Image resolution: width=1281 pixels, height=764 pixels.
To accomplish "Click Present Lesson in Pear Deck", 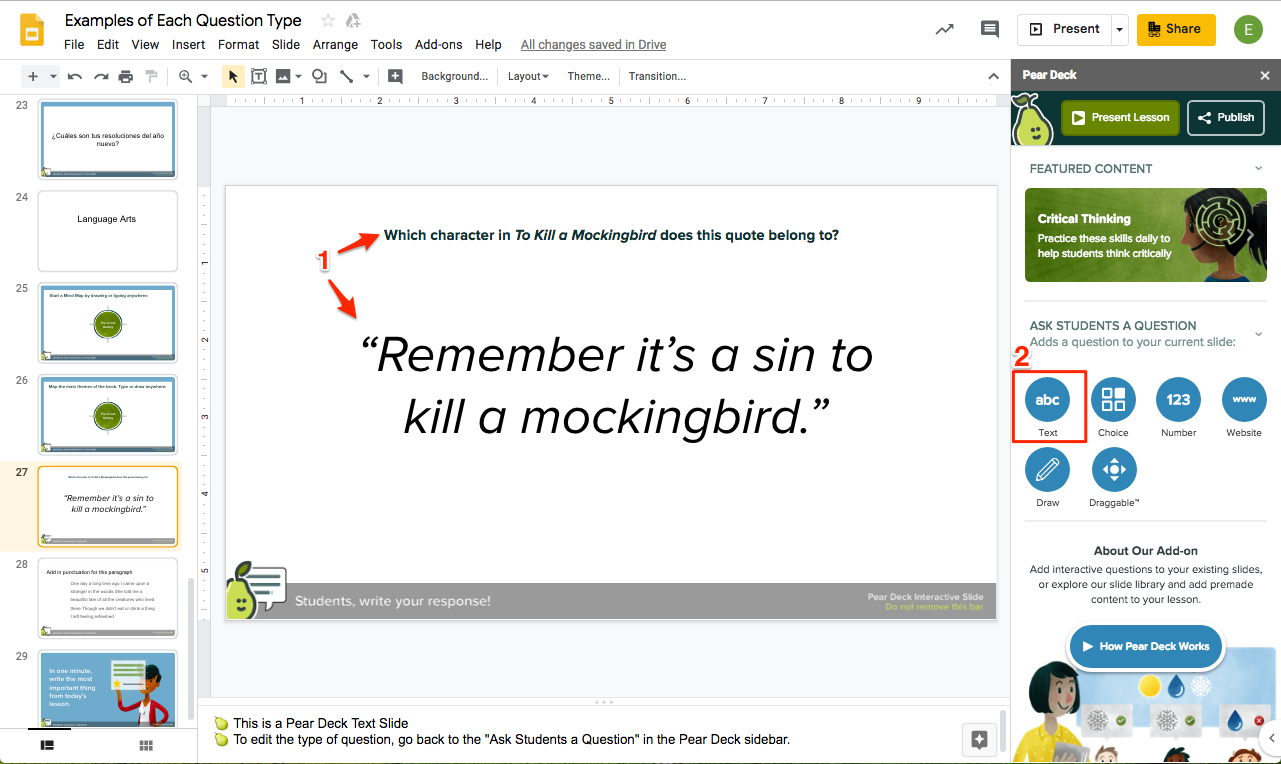I will [x=1120, y=117].
